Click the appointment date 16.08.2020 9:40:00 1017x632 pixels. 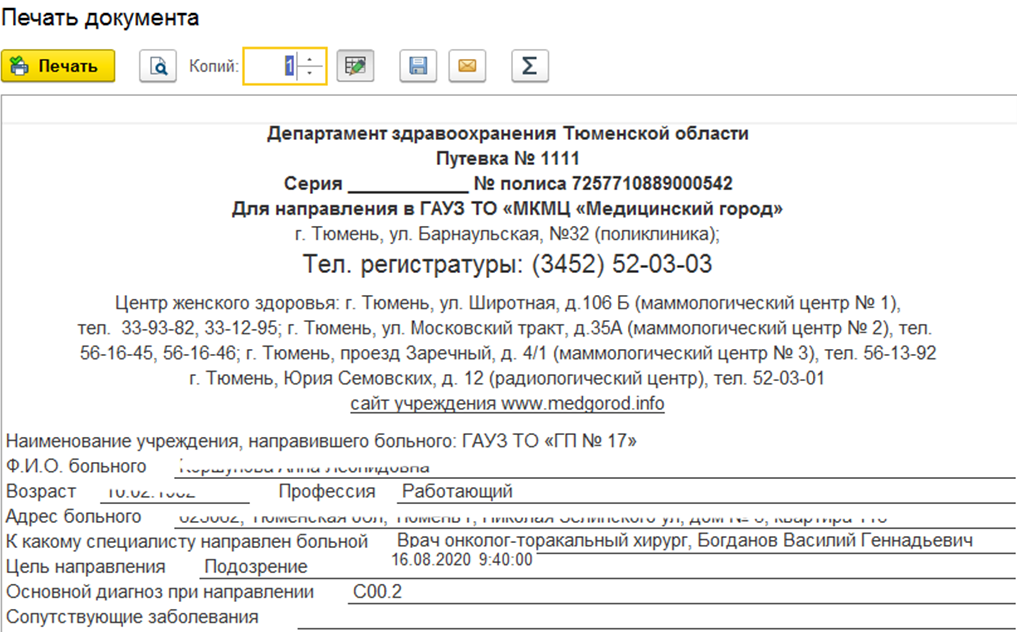462,559
